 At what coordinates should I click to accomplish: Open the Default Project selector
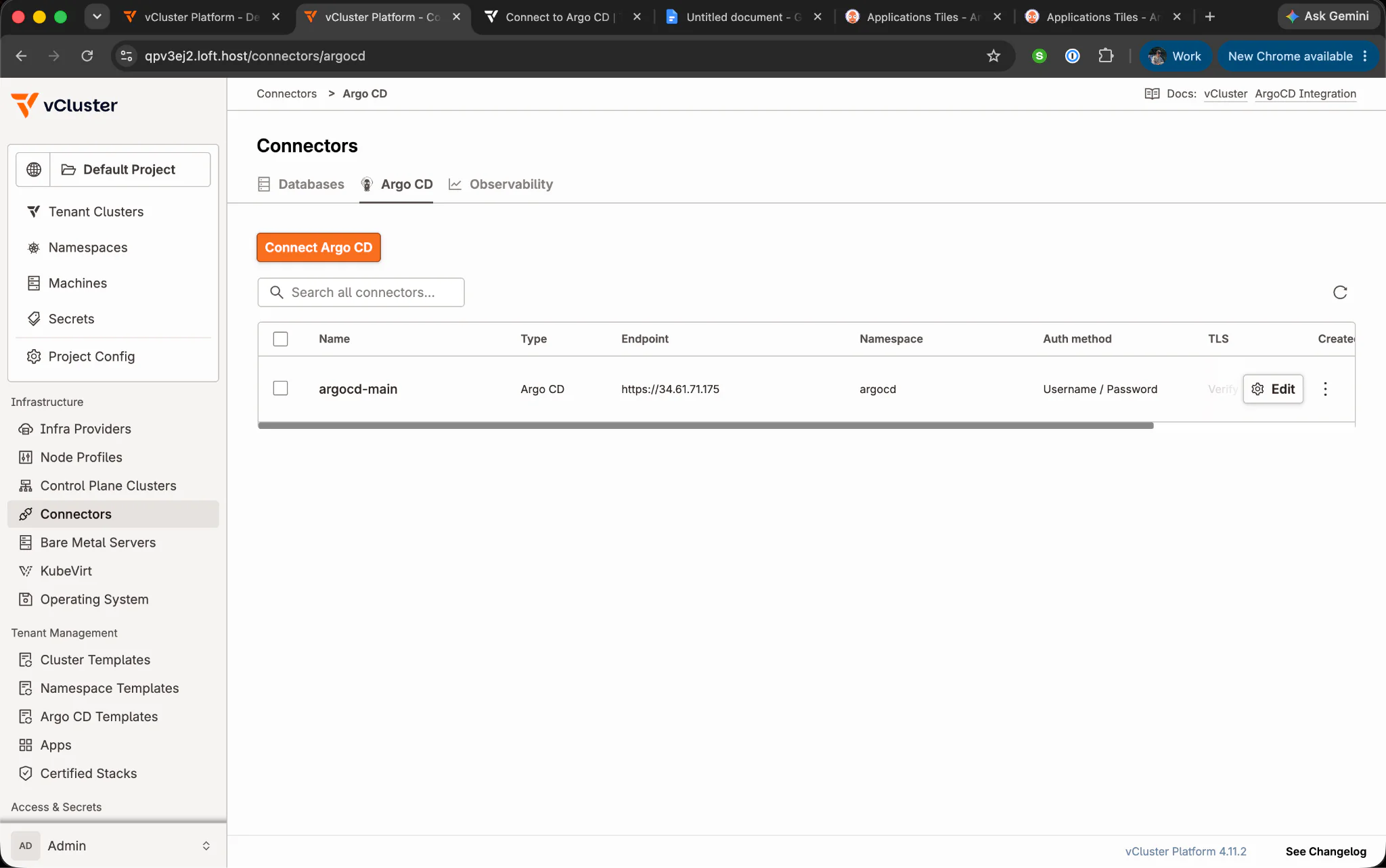coord(130,169)
